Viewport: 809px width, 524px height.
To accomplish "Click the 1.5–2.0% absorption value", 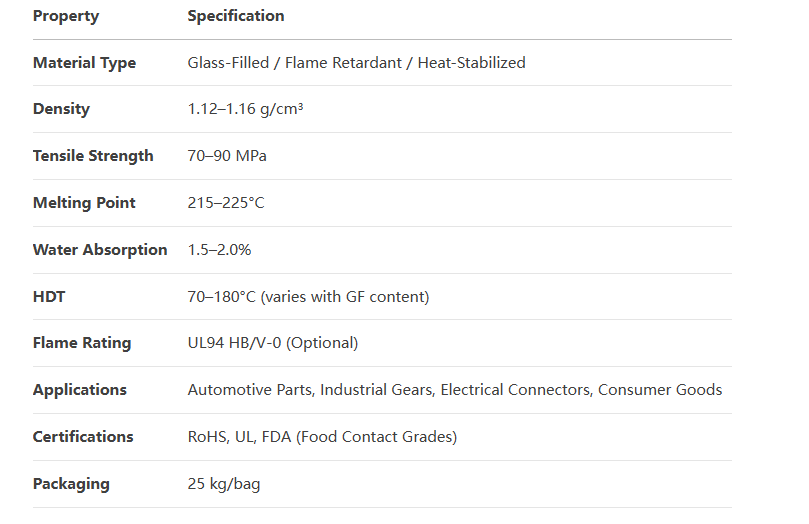I will (219, 250).
